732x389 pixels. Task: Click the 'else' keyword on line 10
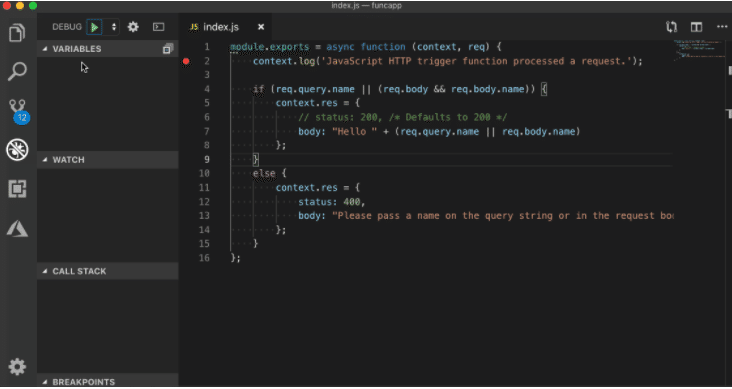point(264,174)
